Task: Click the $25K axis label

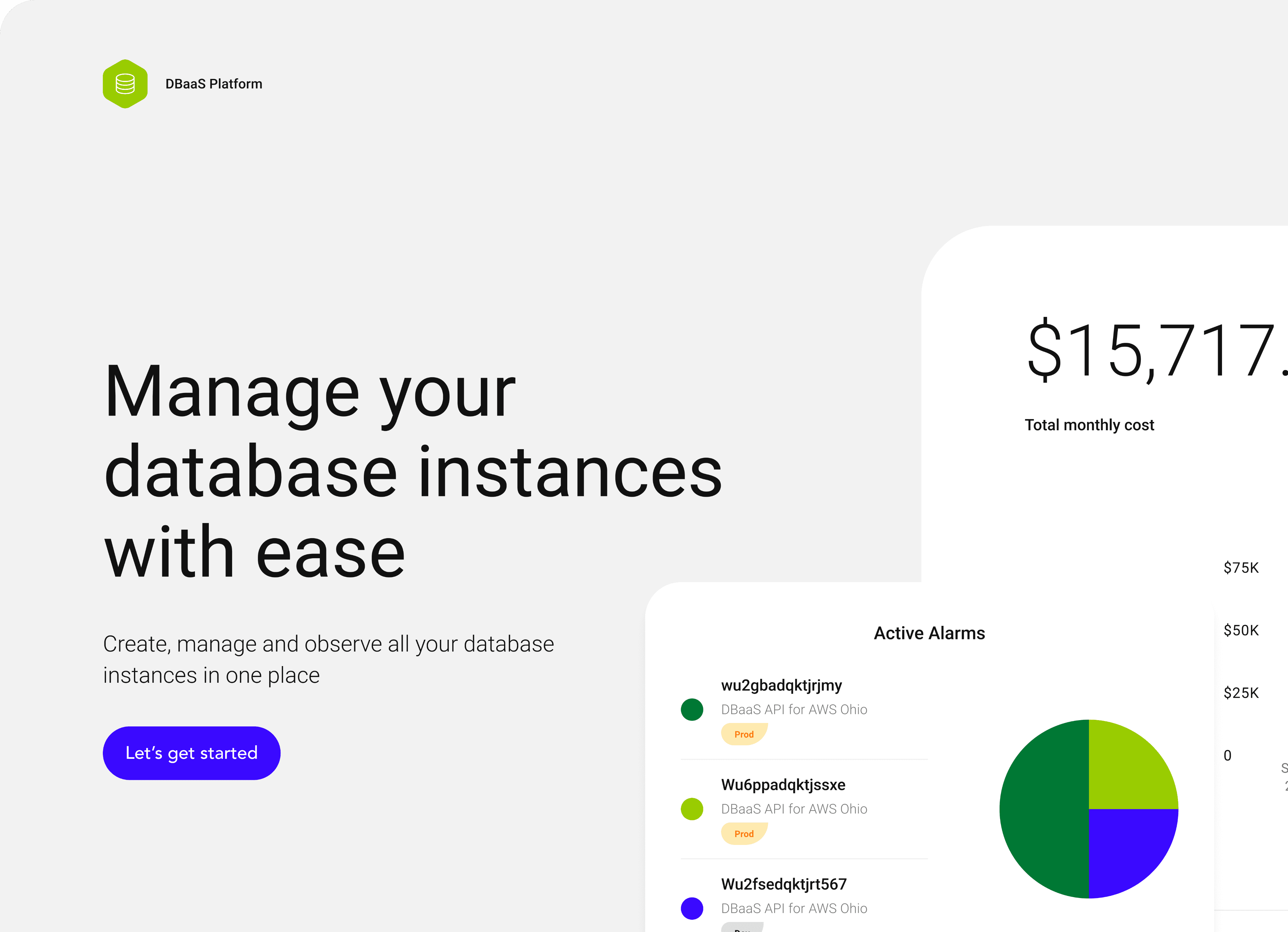Action: click(1241, 693)
